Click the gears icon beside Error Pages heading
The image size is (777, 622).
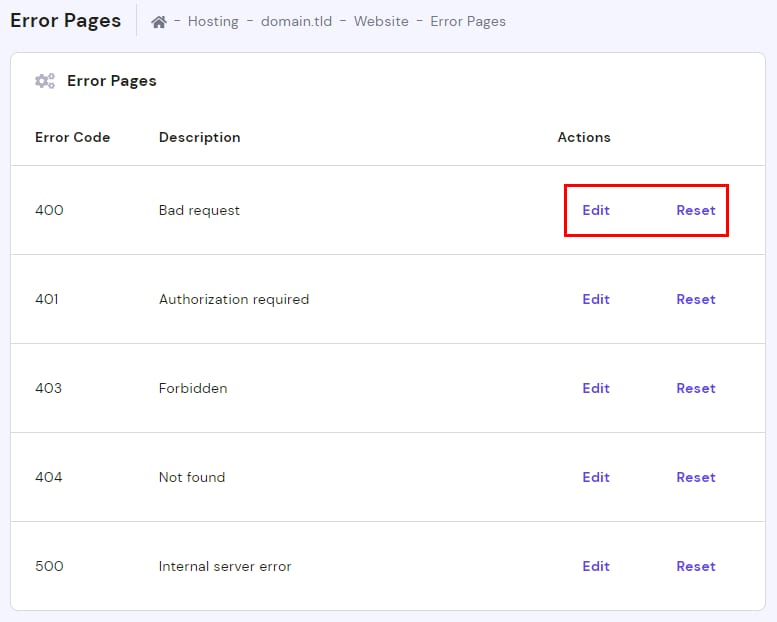[45, 81]
